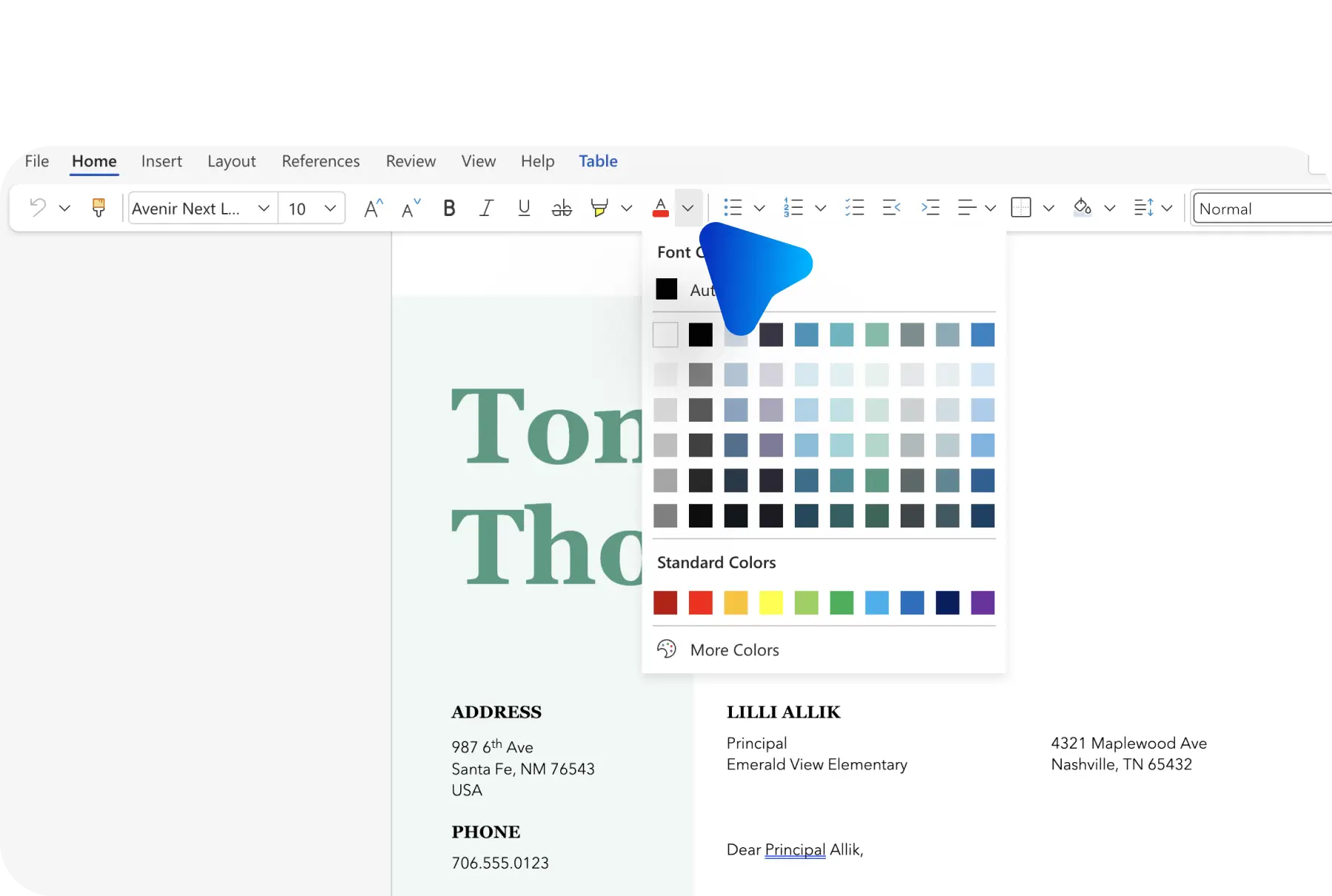Open the Table tab
This screenshot has height=896, width=1332.
click(x=598, y=161)
